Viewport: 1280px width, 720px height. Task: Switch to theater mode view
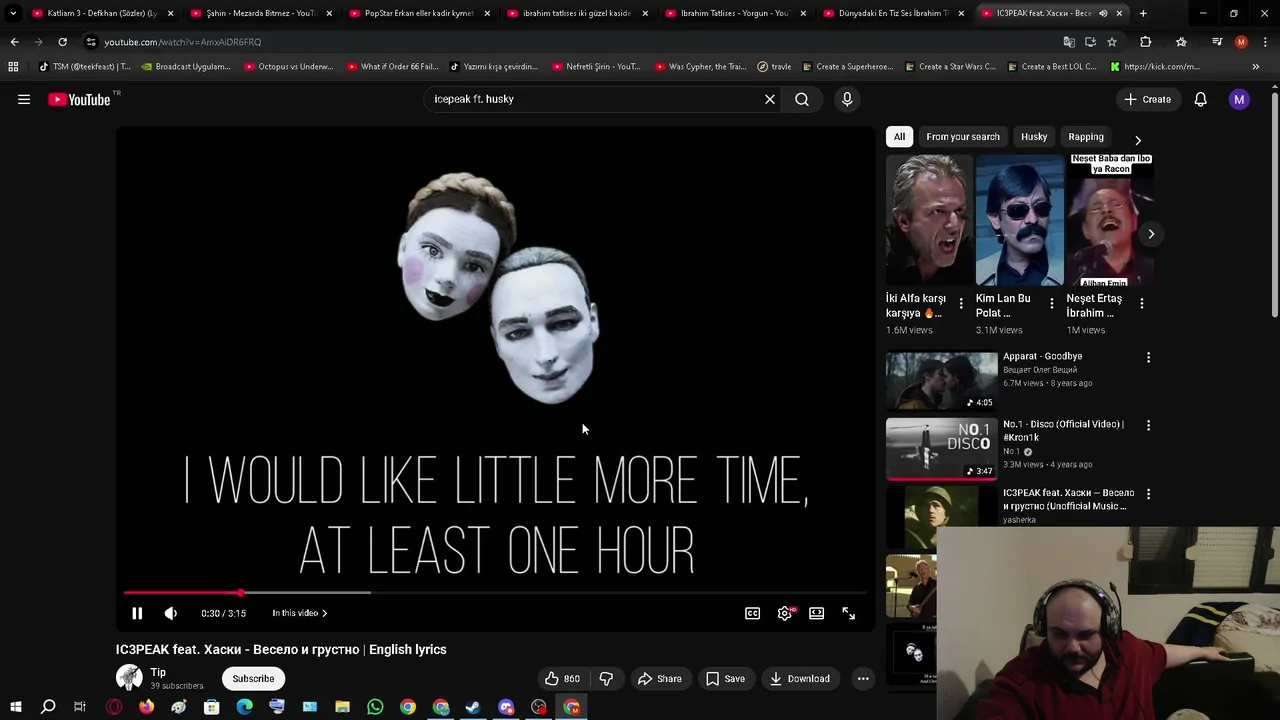coord(817,613)
